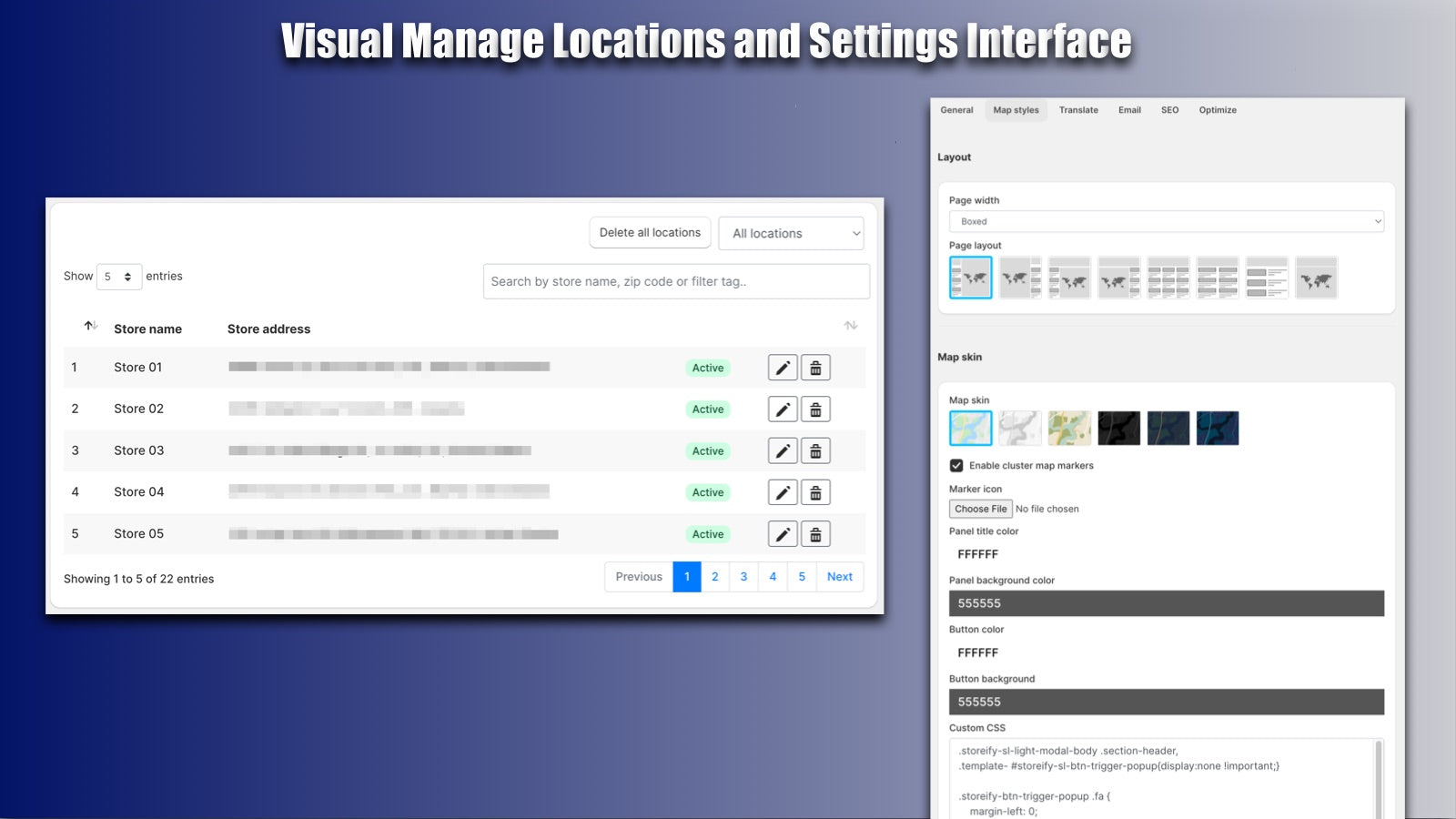Change the Show entries count selector
The width and height of the screenshot is (1456, 819).
click(118, 276)
